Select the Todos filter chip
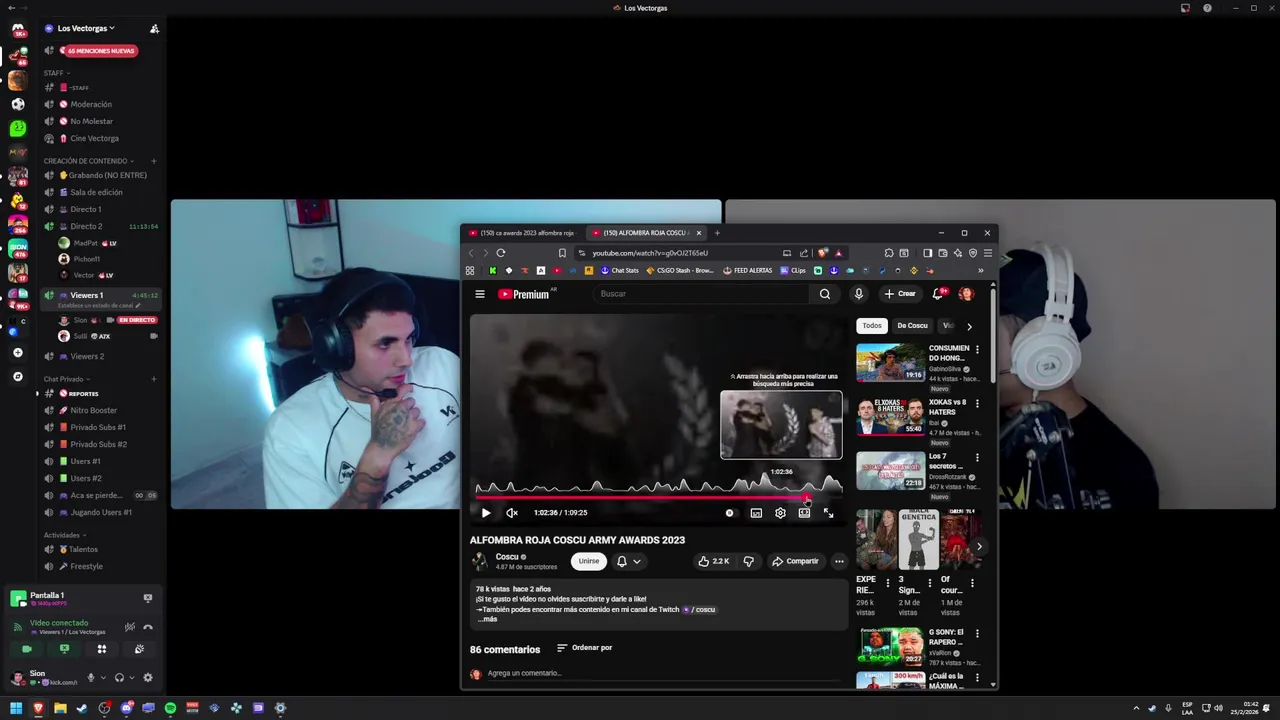The image size is (1280, 720). (x=872, y=326)
